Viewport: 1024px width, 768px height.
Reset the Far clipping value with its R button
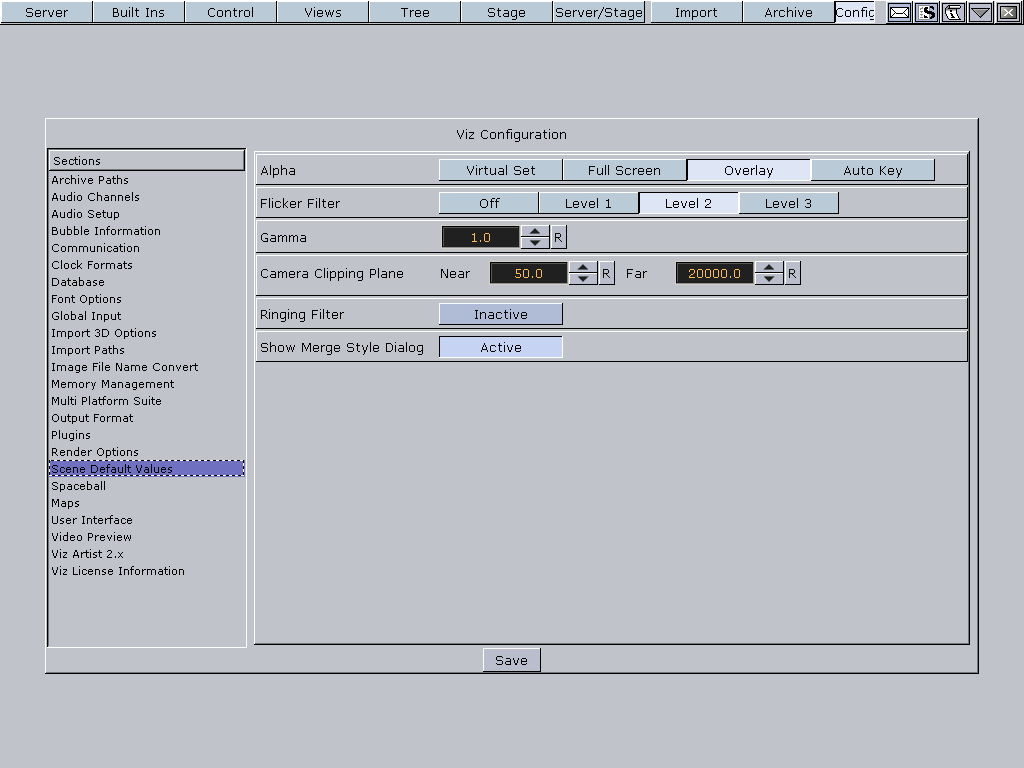(792, 272)
